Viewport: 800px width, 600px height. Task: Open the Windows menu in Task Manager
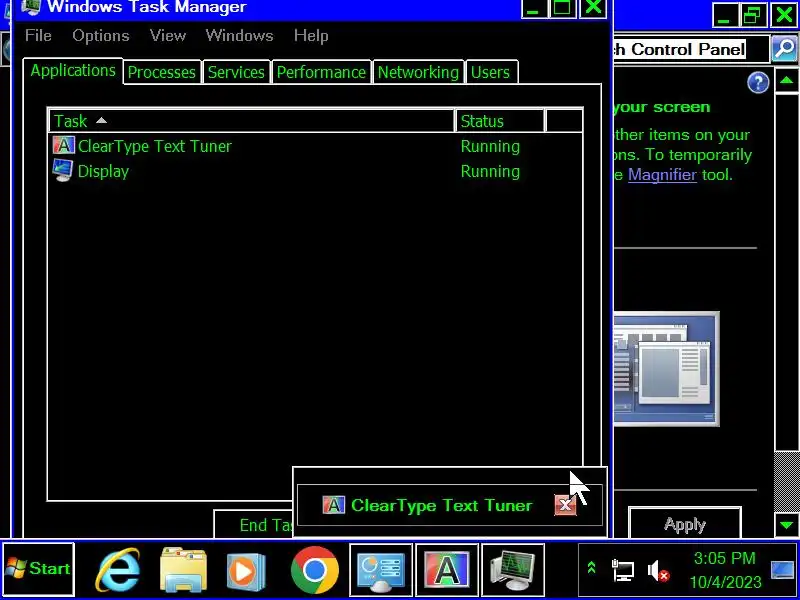(x=239, y=36)
